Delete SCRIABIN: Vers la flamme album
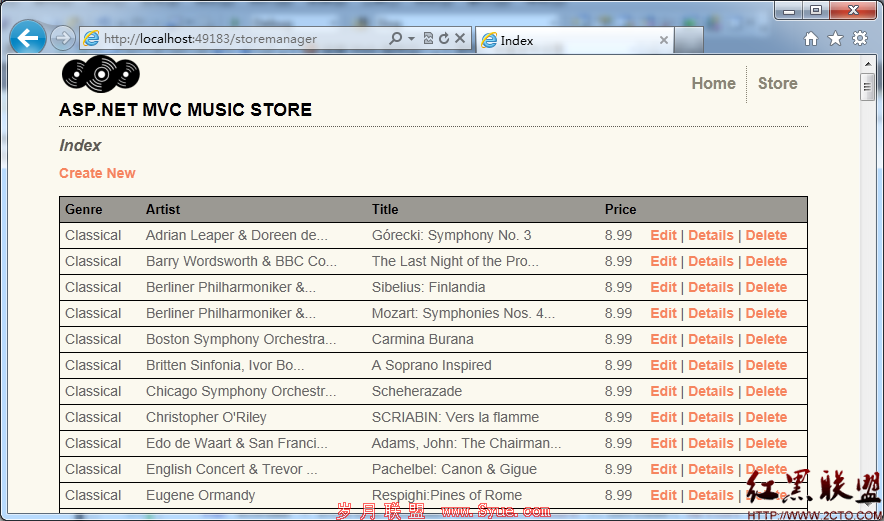 click(x=766, y=417)
